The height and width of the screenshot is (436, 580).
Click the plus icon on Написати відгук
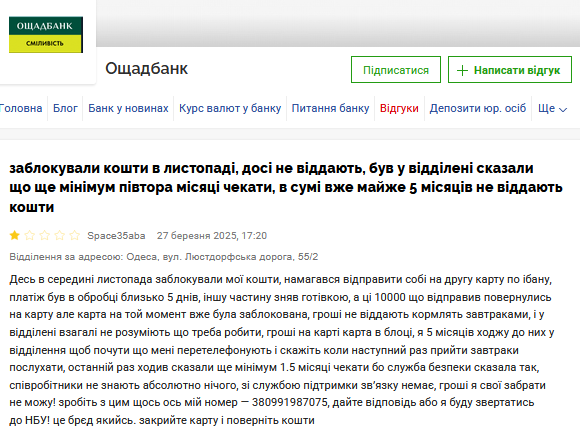click(462, 70)
